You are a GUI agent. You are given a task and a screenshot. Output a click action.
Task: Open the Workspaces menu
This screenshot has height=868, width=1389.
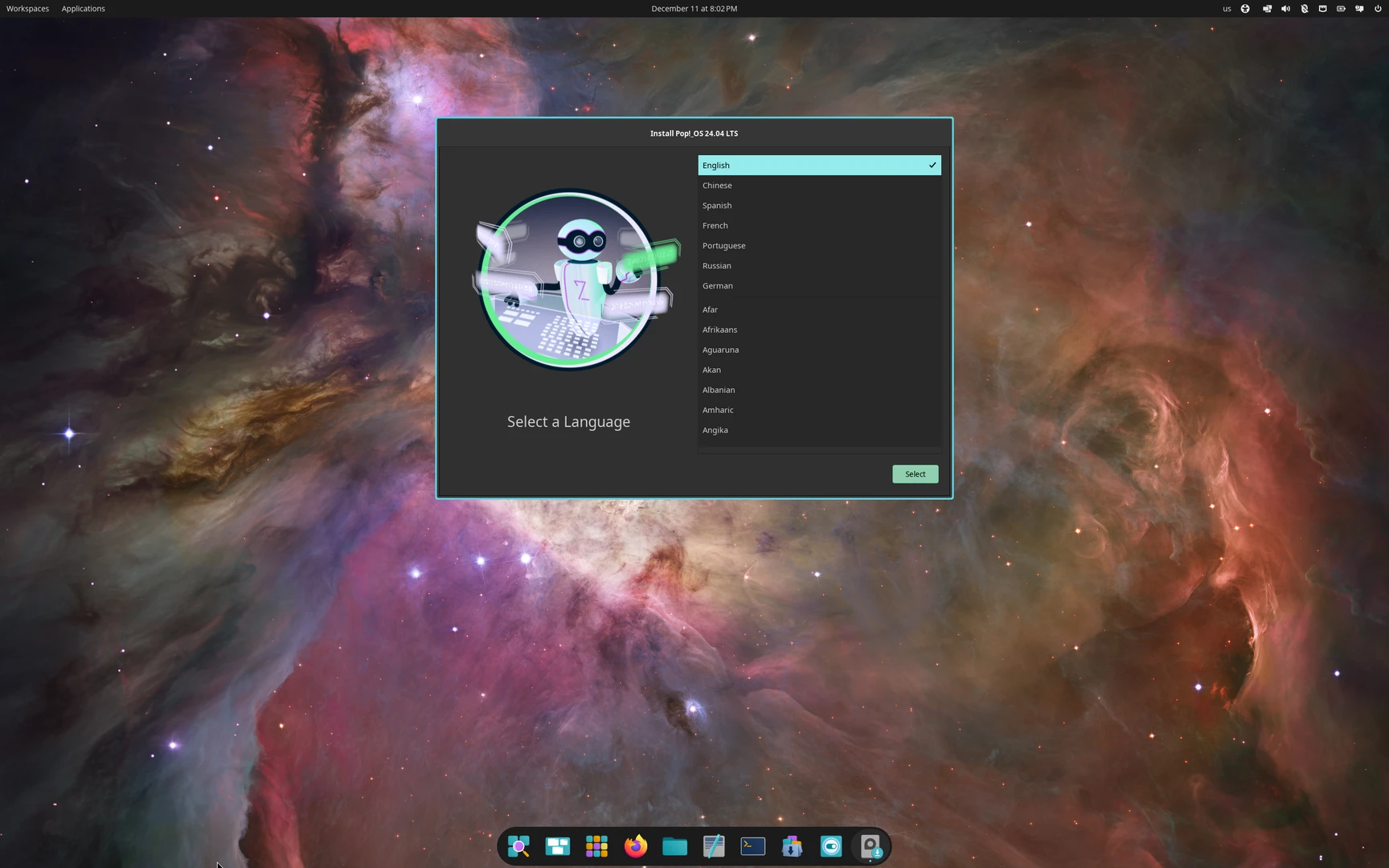click(x=27, y=8)
